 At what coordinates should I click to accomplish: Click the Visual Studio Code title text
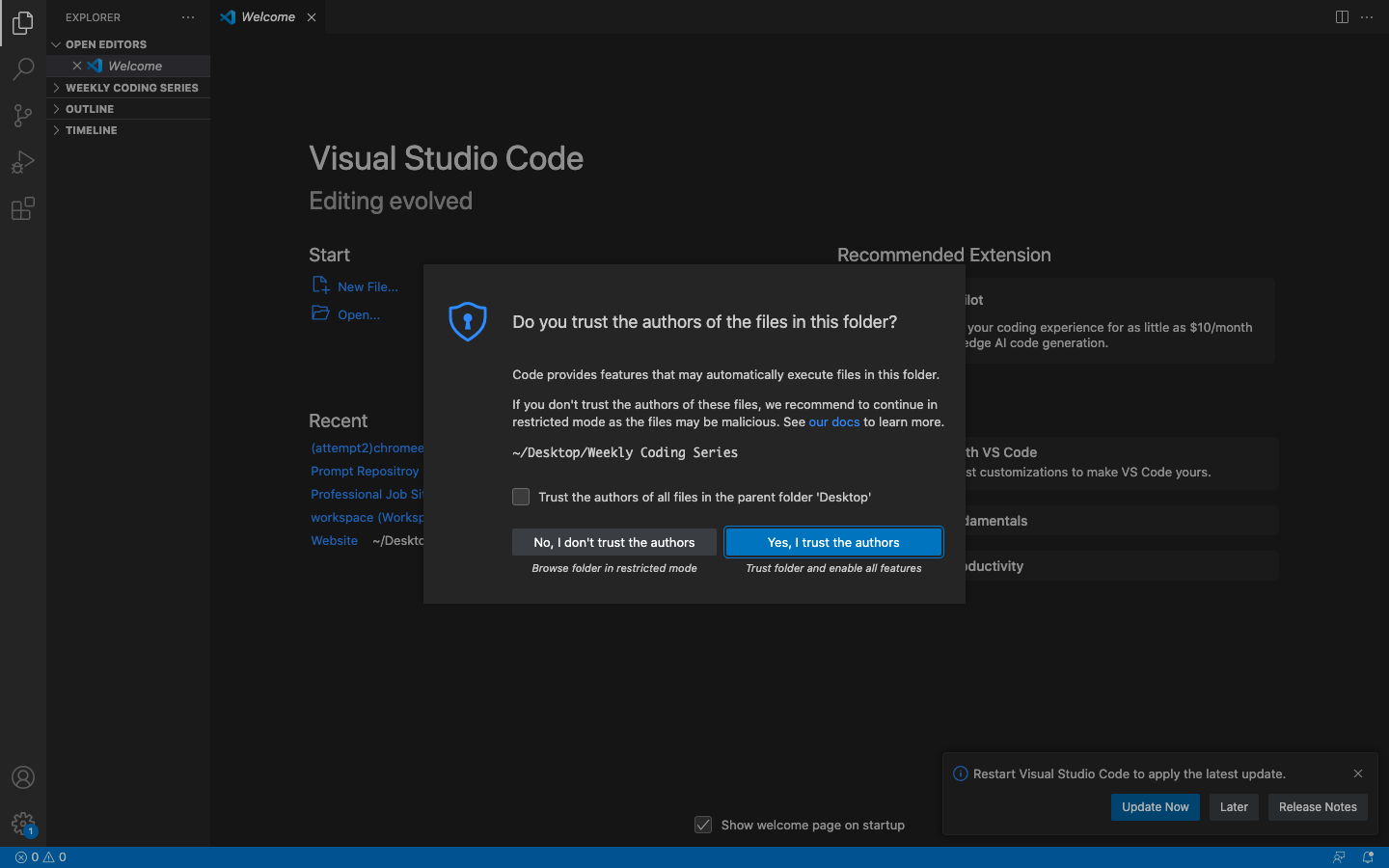tap(446, 158)
